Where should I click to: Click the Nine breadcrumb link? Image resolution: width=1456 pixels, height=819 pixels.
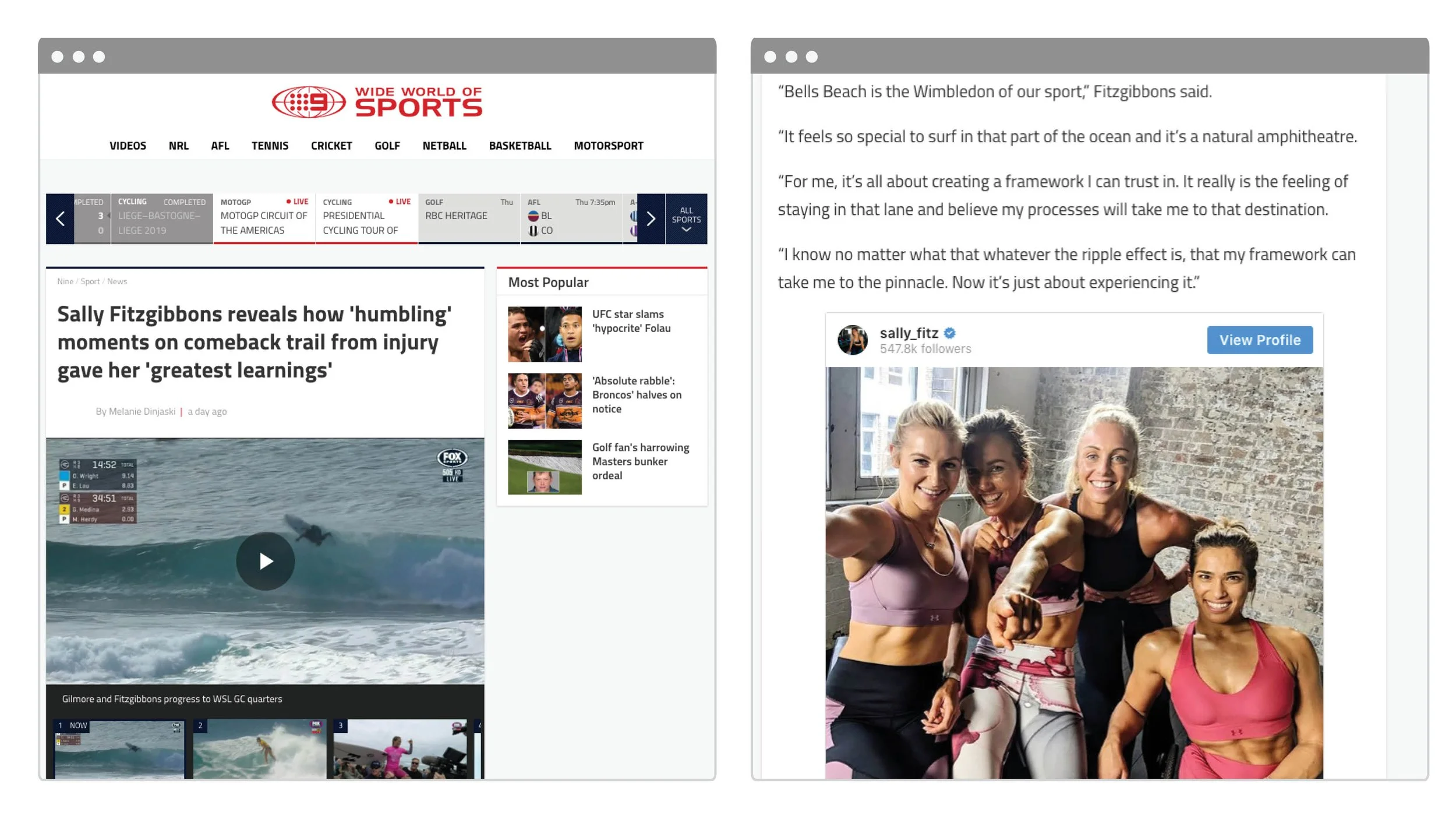point(65,281)
